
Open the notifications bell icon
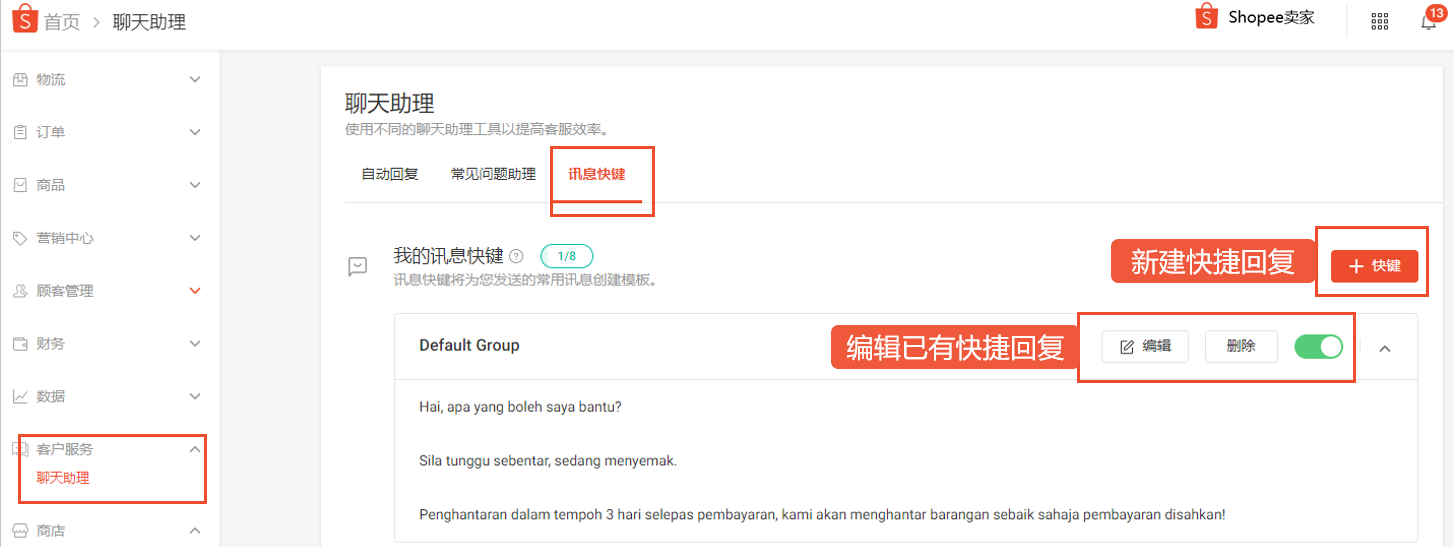point(1429,22)
